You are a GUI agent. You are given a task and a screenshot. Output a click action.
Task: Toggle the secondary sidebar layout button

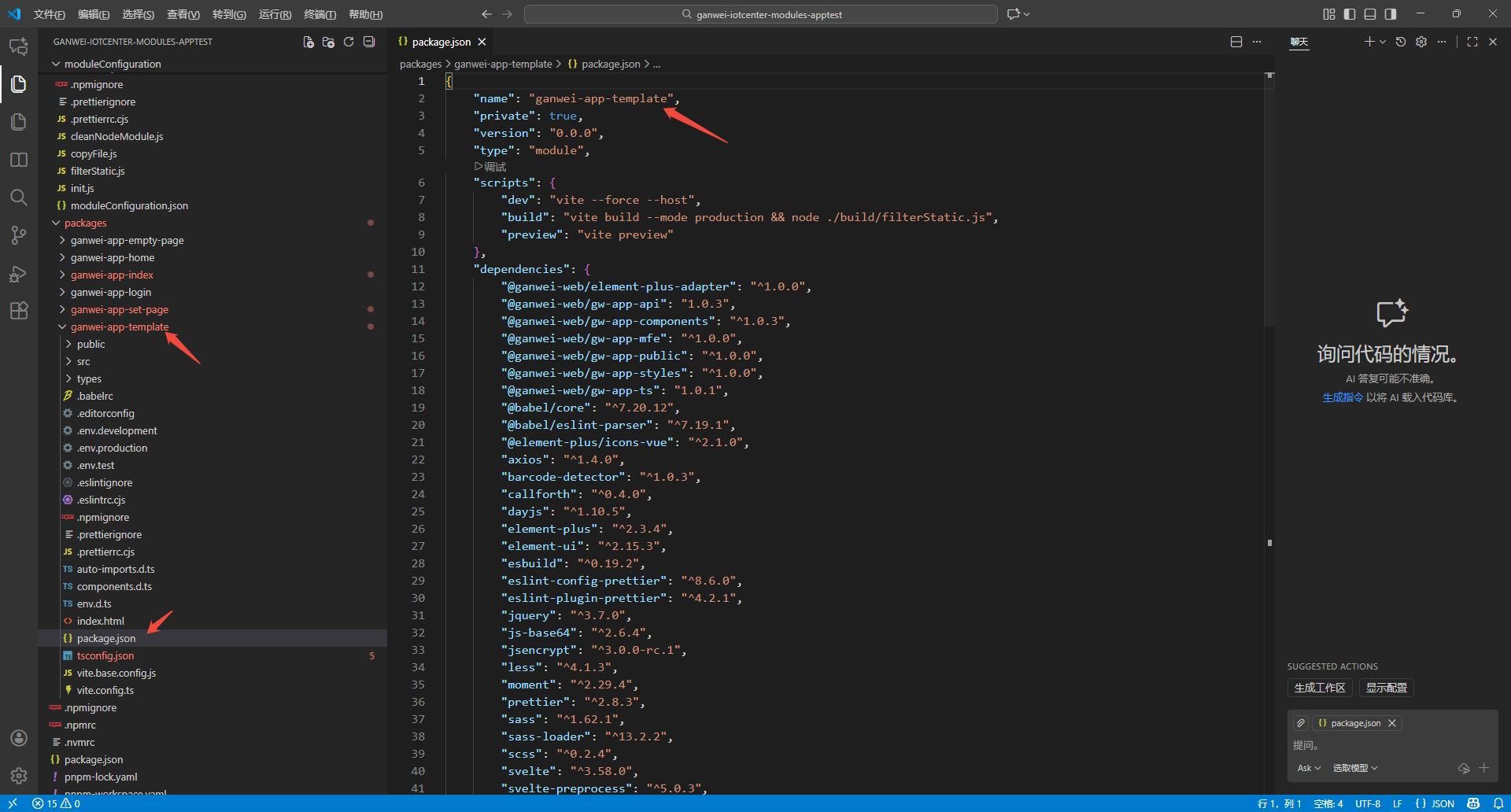tap(1391, 14)
